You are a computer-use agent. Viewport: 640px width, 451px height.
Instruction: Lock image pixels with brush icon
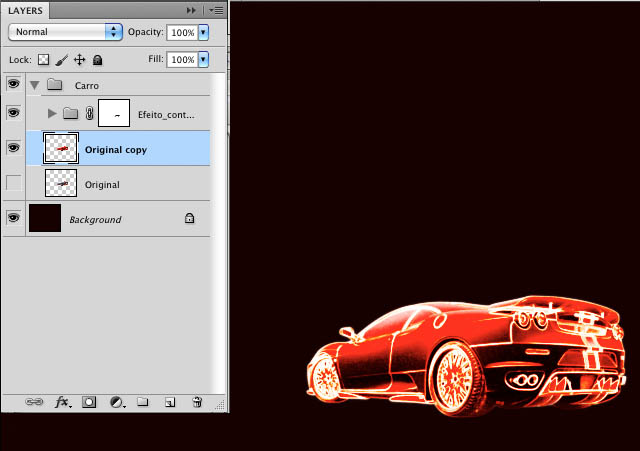pyautogui.click(x=61, y=60)
